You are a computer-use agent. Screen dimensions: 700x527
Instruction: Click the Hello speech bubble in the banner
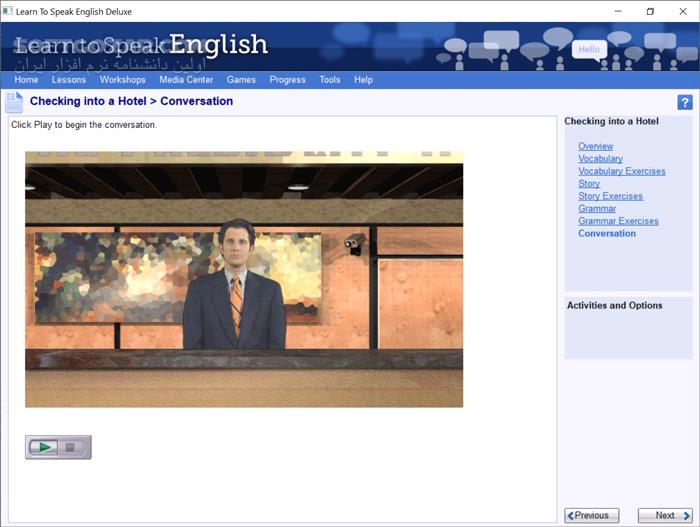pos(589,50)
